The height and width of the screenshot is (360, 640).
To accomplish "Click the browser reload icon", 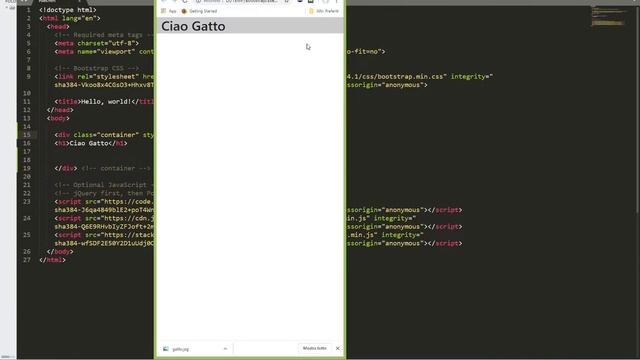I will click(x=185, y=1).
